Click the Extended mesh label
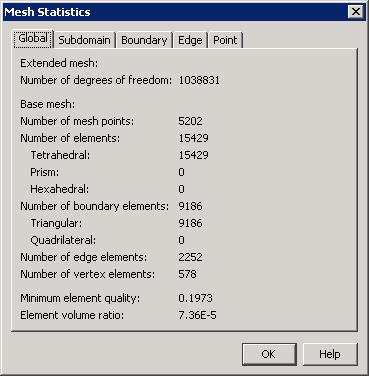Viewport: 369px width, 376px height. click(x=59, y=63)
